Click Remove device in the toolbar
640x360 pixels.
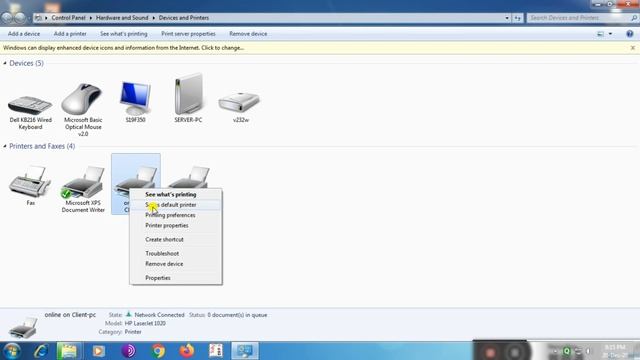click(x=248, y=34)
